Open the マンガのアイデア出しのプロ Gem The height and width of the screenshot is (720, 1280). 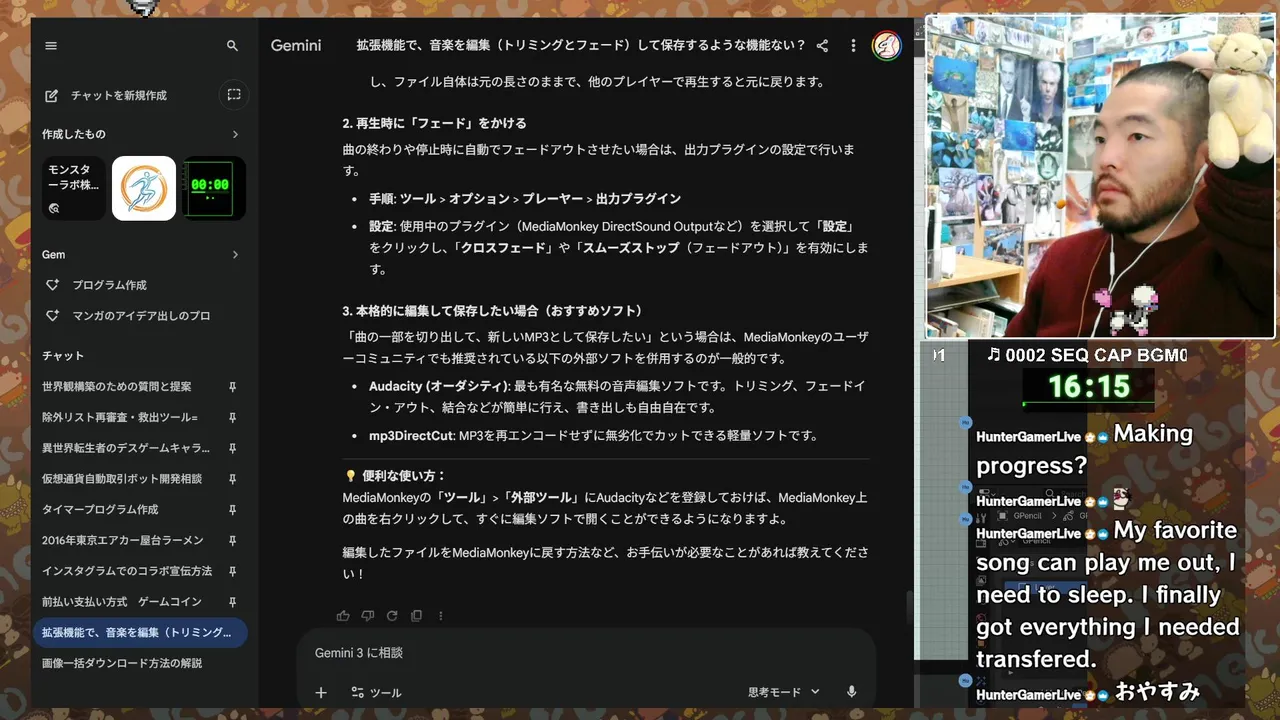(x=140, y=316)
